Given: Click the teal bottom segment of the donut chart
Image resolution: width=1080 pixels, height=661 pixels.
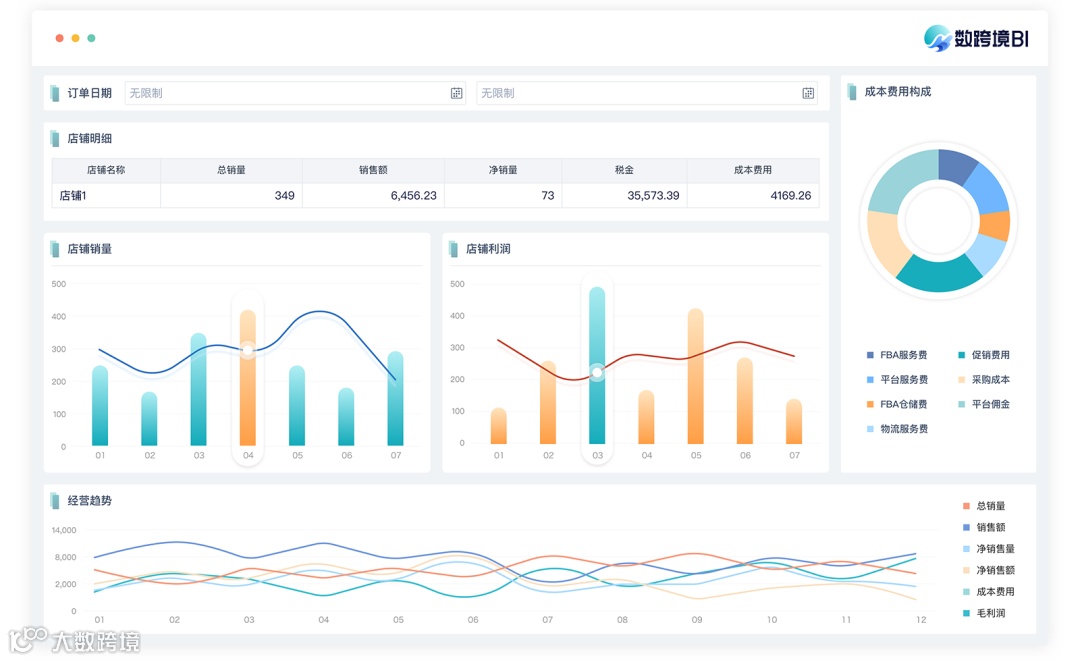Looking at the screenshot, I should coord(938,274).
